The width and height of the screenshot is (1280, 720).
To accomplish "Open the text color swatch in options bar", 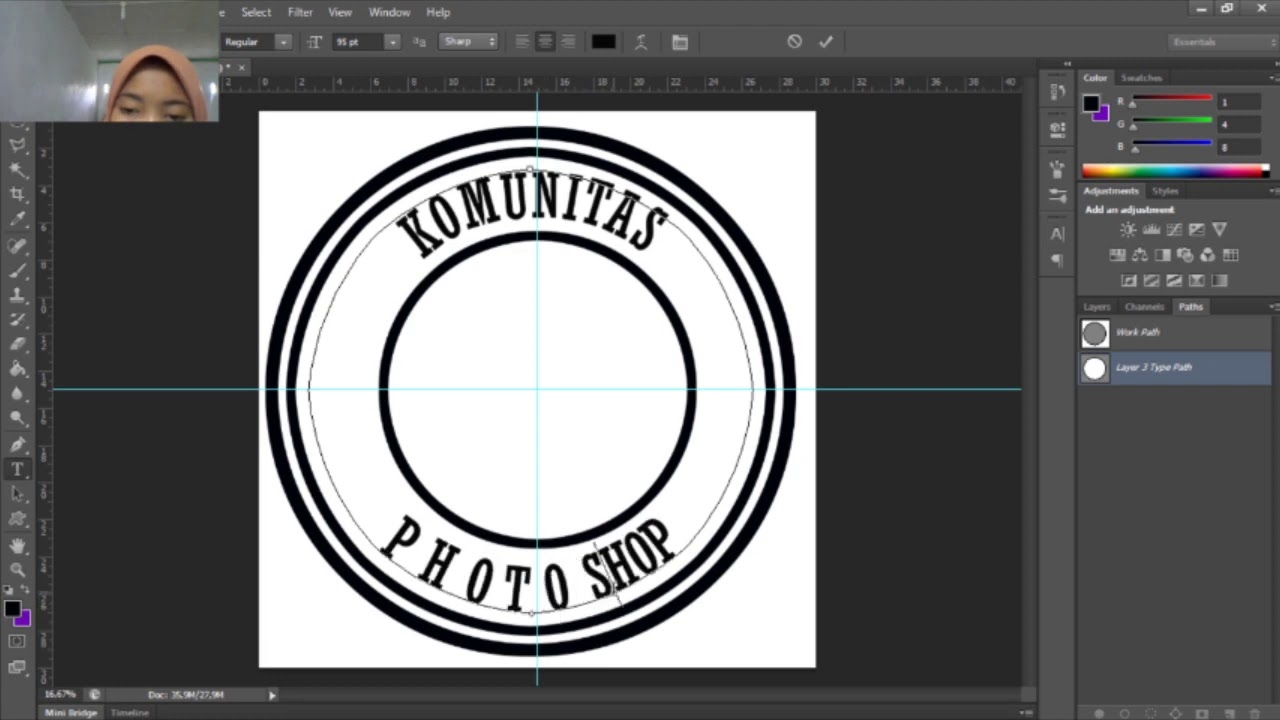I will coord(603,42).
